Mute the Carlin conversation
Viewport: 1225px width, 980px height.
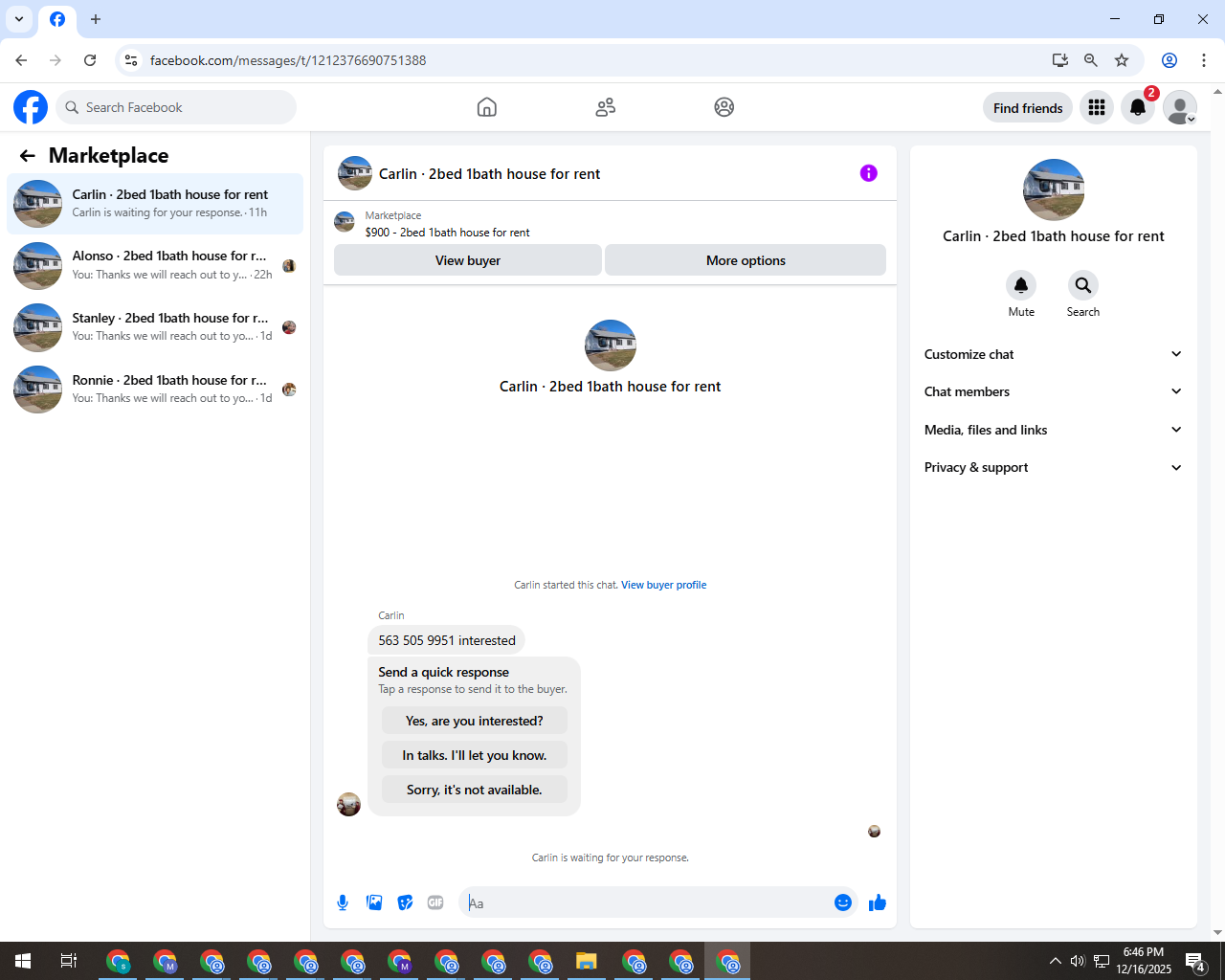tap(1021, 285)
